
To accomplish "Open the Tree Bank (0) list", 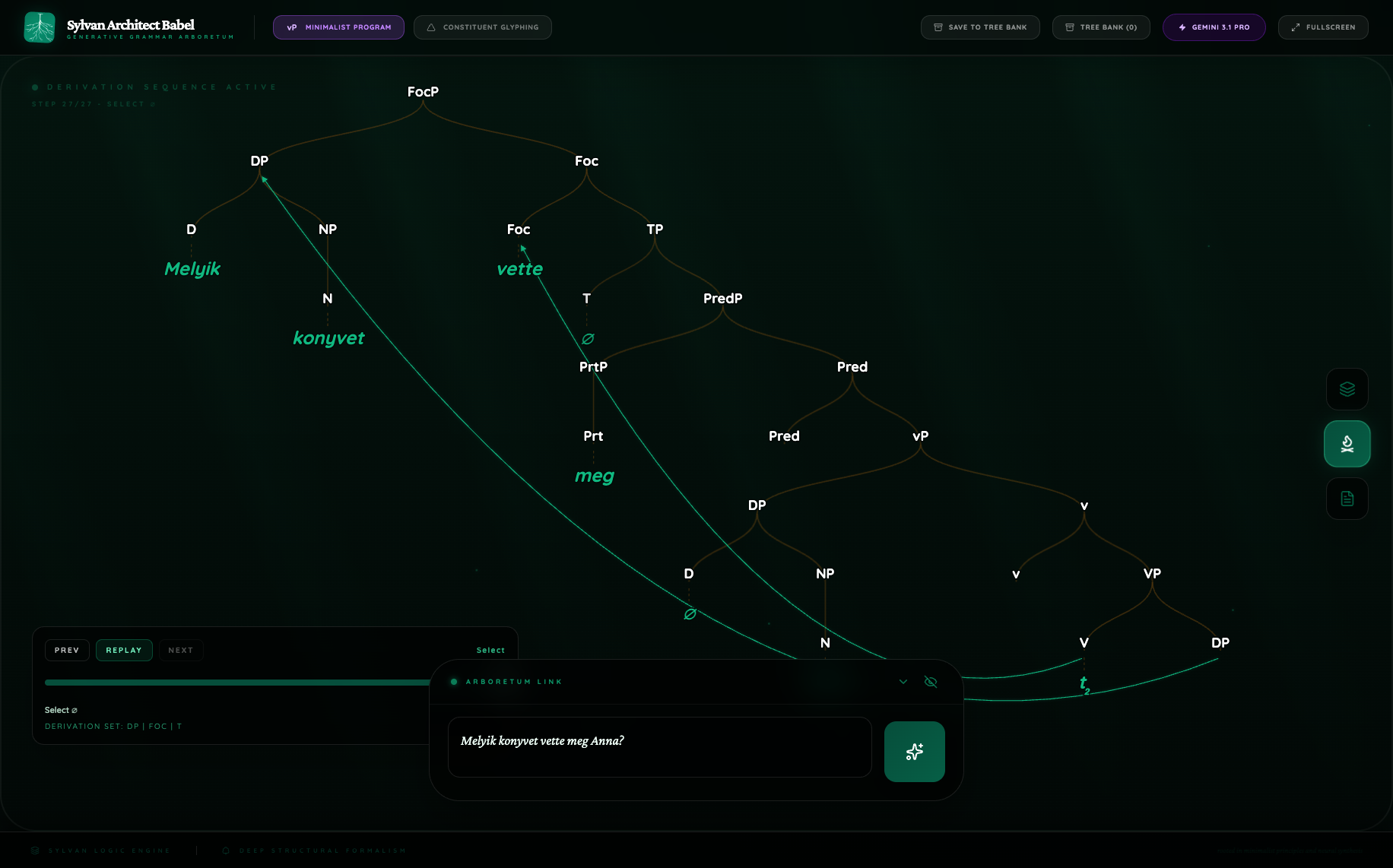I will (1100, 27).
